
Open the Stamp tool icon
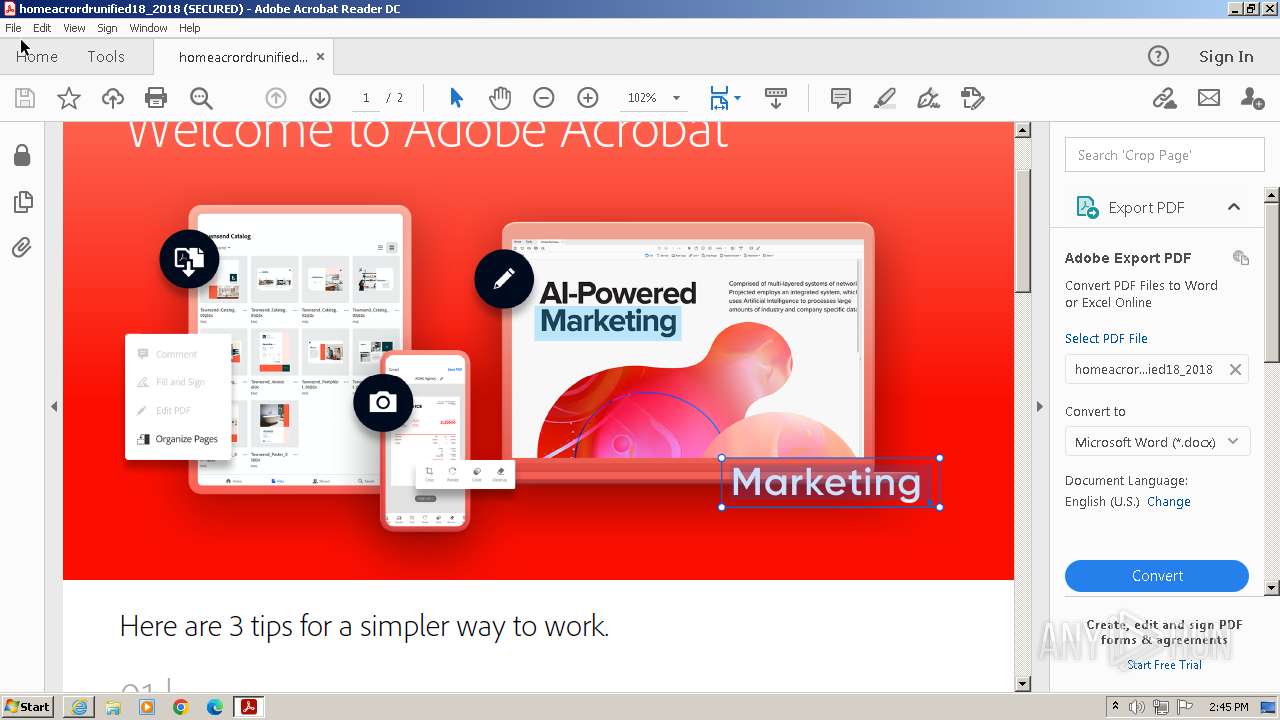(972, 98)
